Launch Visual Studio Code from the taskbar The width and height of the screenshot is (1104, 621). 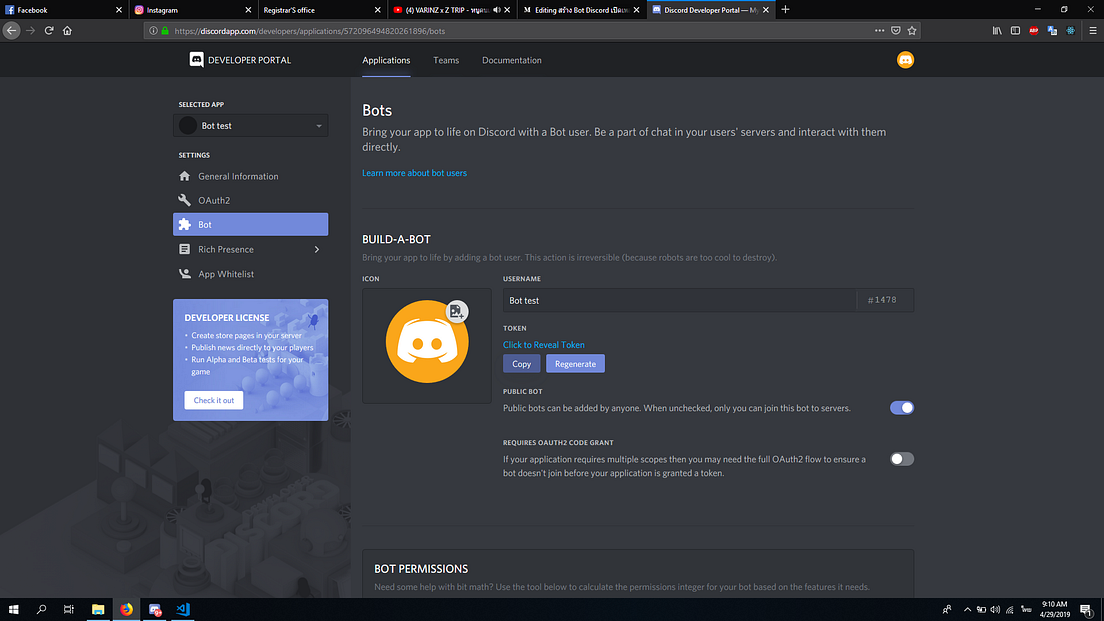coord(183,609)
